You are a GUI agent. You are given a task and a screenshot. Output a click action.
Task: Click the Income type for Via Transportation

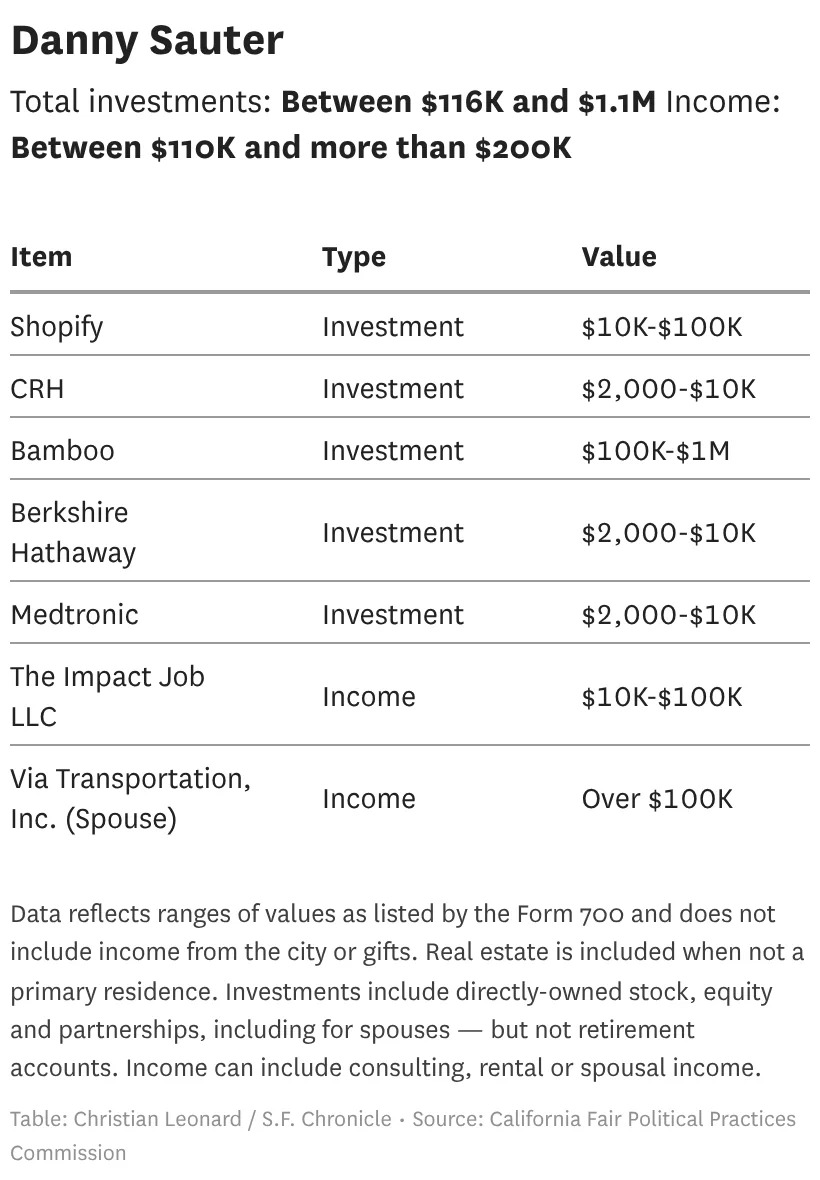368,798
